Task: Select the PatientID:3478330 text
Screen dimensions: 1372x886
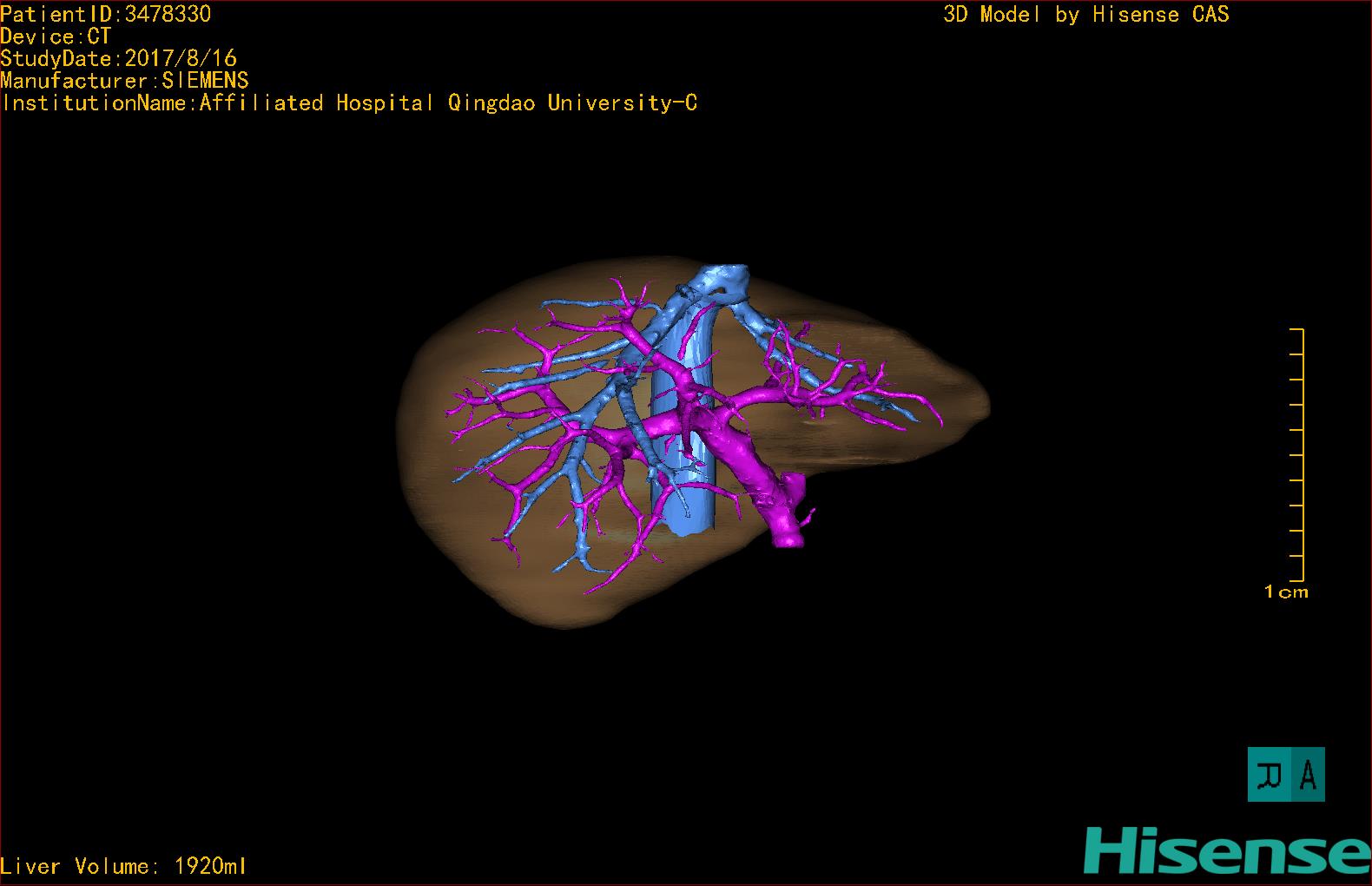Action: tap(105, 14)
